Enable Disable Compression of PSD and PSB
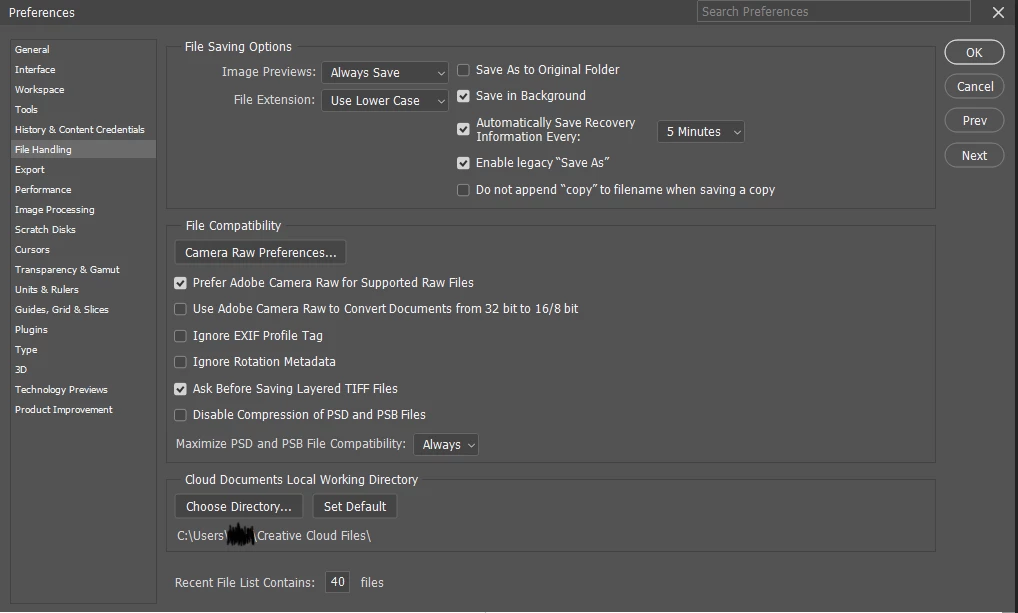The height and width of the screenshot is (613, 1018). [x=180, y=415]
